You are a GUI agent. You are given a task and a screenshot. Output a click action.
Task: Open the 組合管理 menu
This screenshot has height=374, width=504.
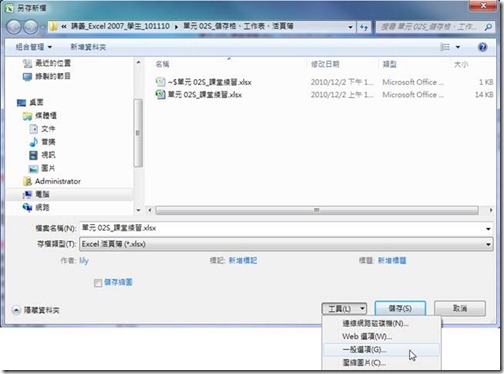pos(34,47)
